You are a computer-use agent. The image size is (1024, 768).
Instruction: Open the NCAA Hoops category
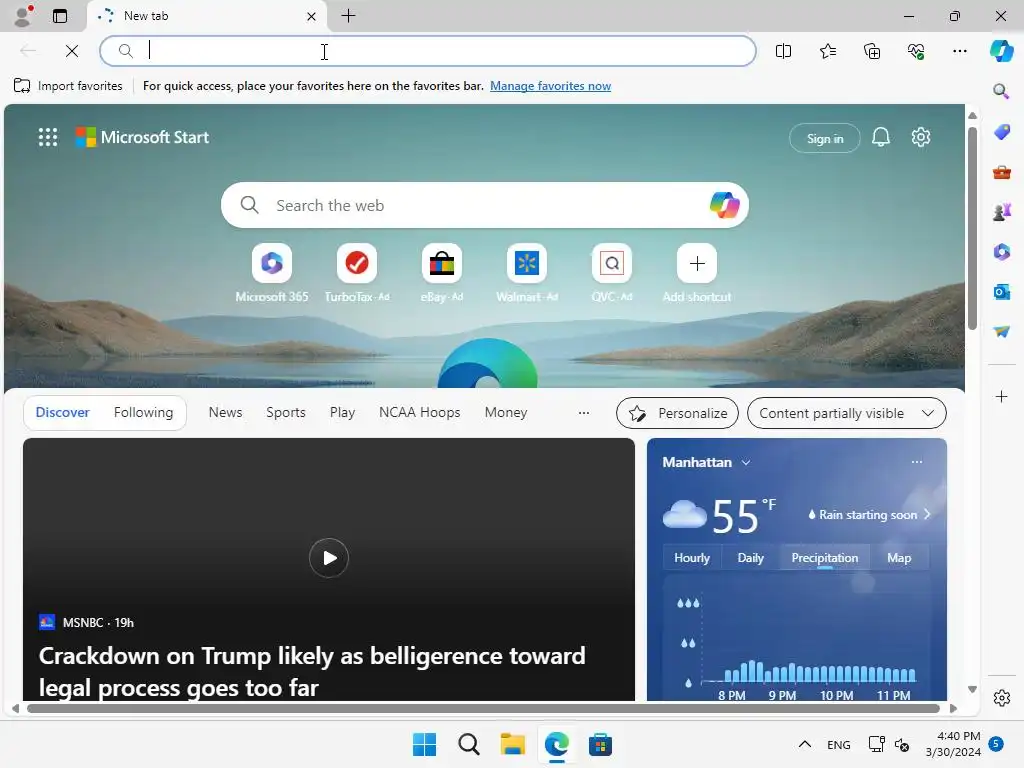(419, 412)
